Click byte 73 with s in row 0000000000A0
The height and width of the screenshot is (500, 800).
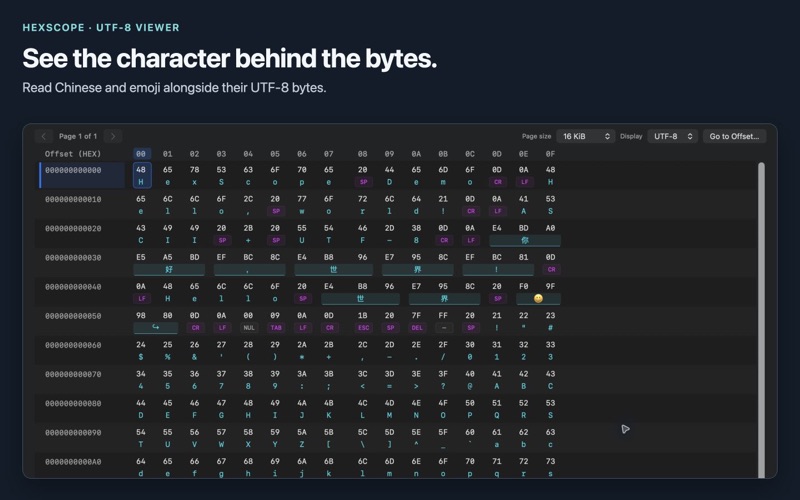pyautogui.click(x=550, y=467)
